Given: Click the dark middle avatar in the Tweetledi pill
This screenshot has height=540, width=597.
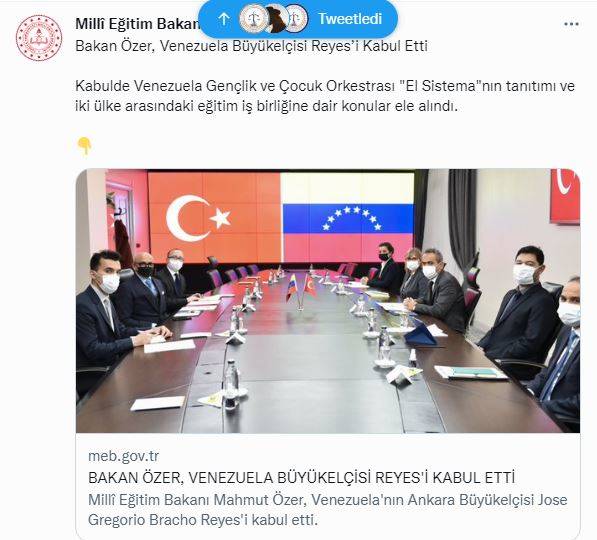Looking at the screenshot, I should (x=276, y=19).
